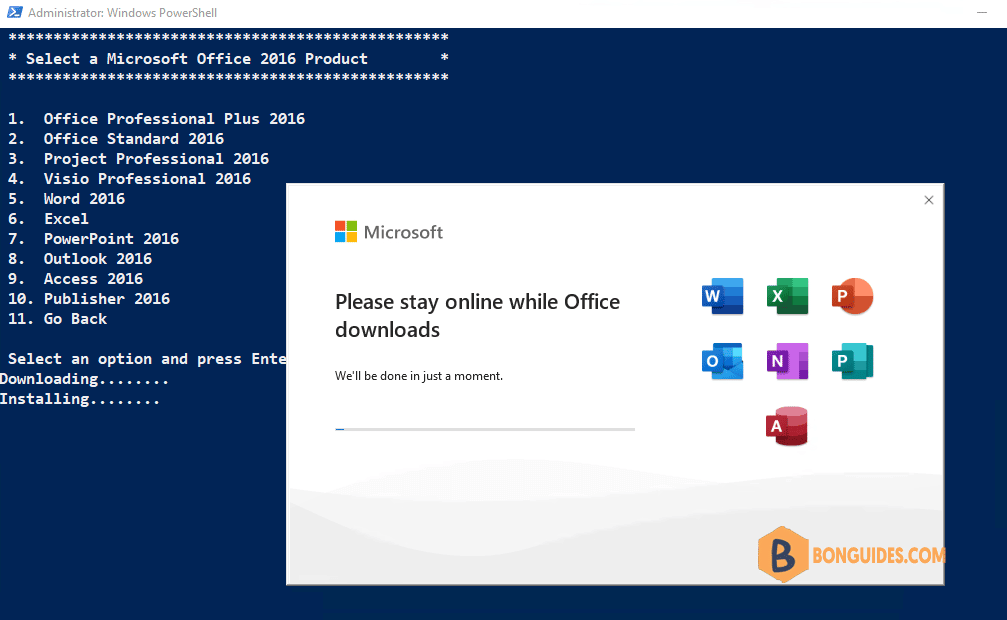Click the Go Back option text
The width and height of the screenshot is (1007, 620).
(75, 319)
